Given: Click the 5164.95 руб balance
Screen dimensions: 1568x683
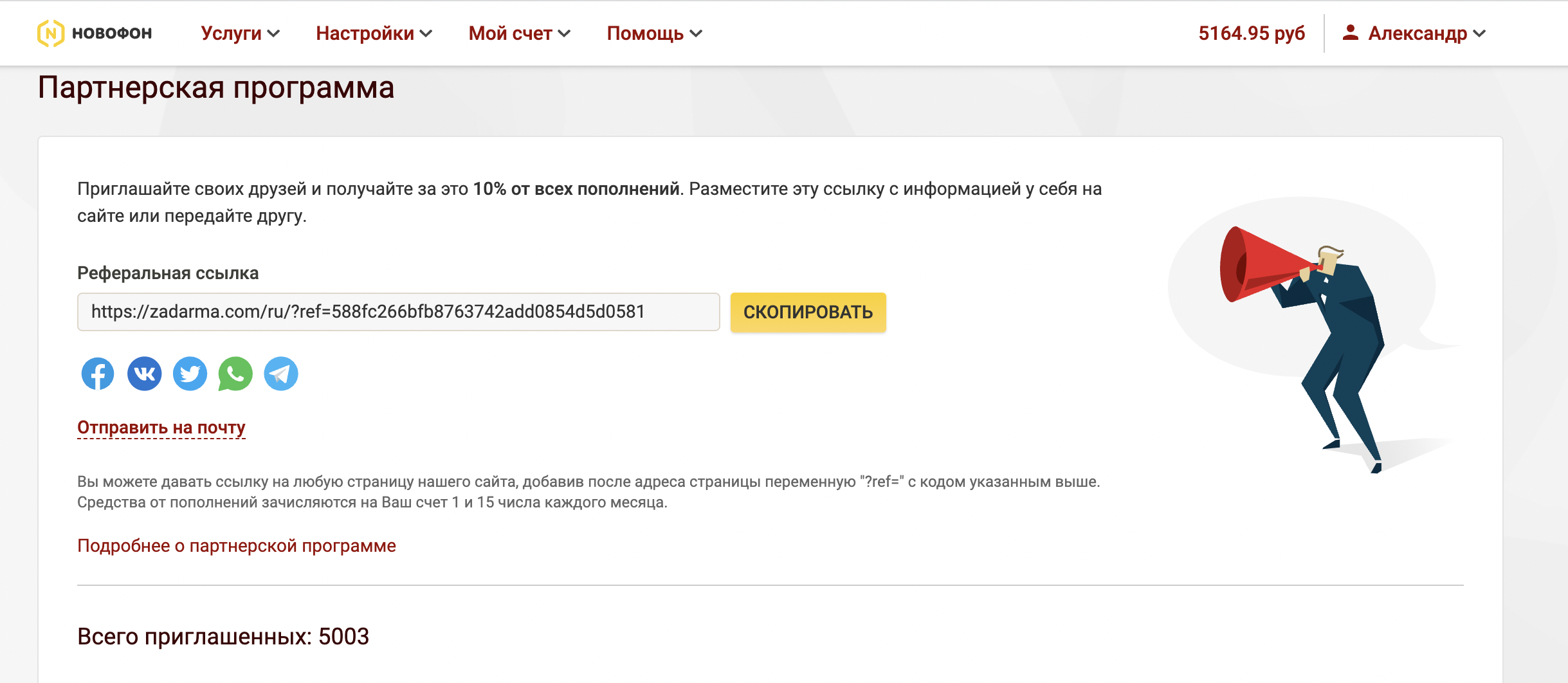Looking at the screenshot, I should (1251, 33).
